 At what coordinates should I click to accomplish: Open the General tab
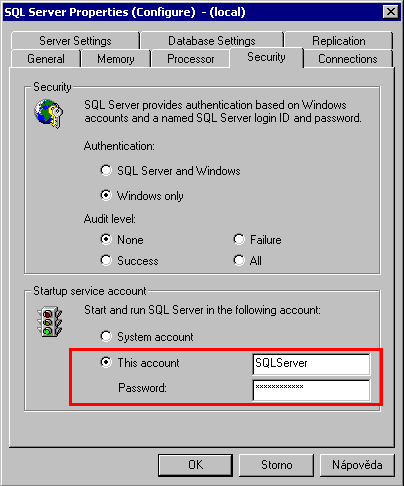point(46,59)
